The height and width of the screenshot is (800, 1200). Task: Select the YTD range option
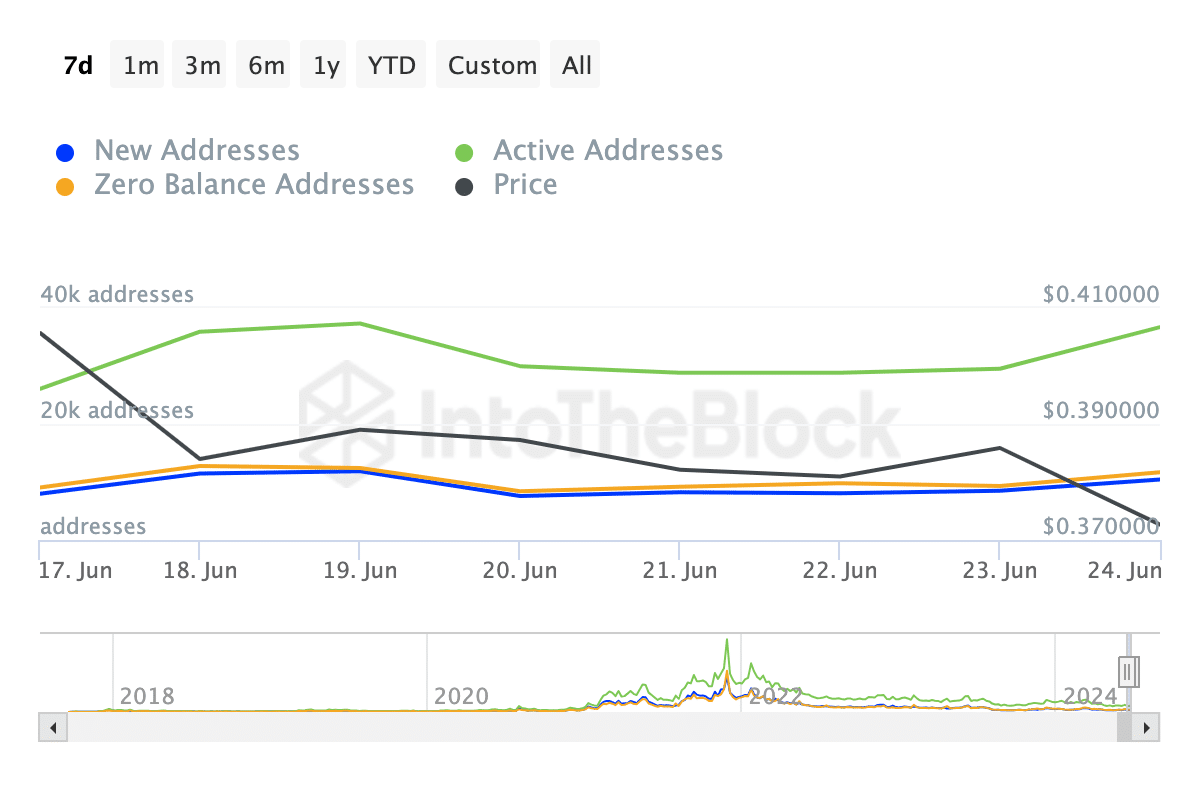392,66
